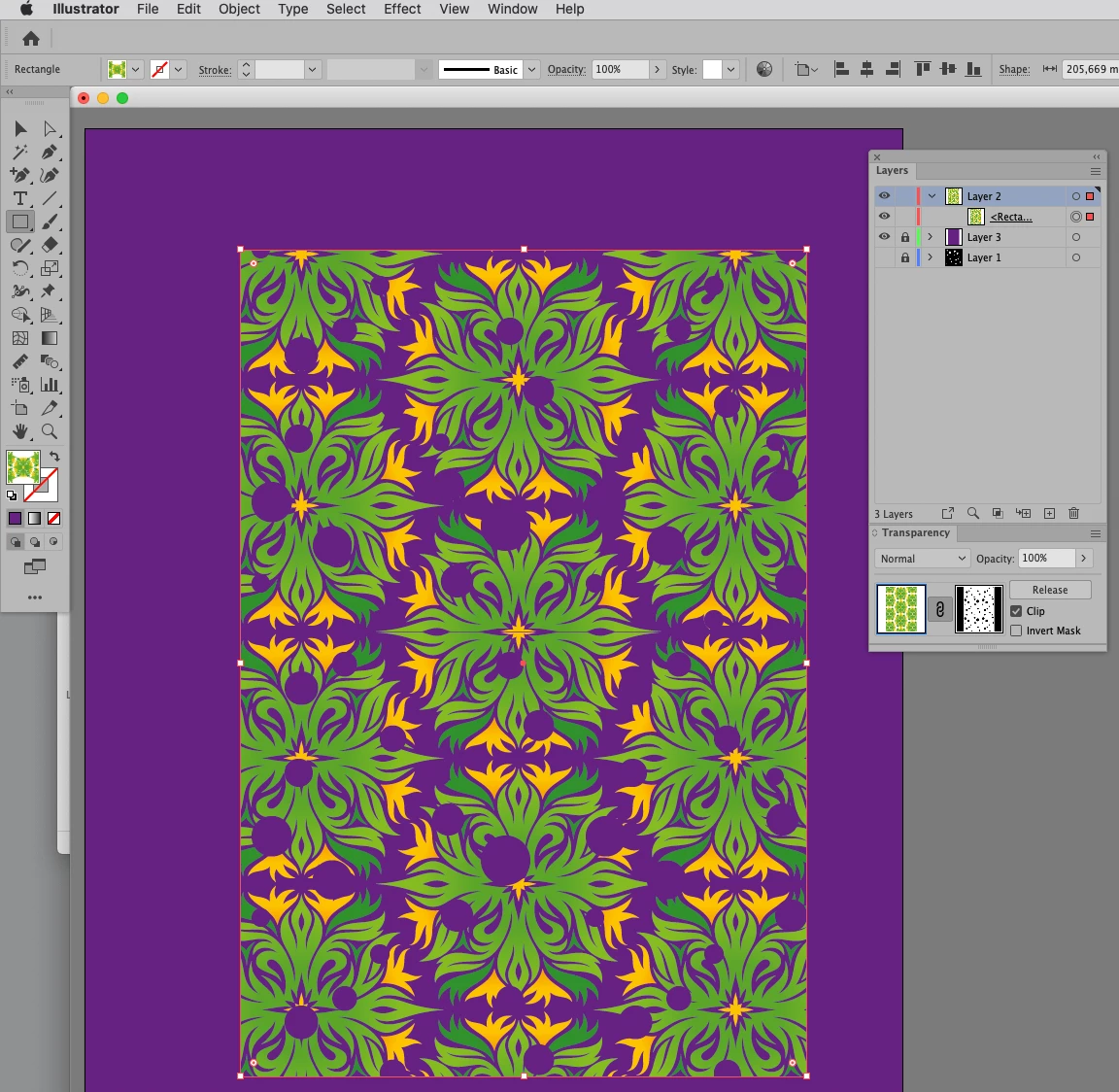Open stroke color dropdown in control bar
Viewport: 1119px width, 1092px height.
[x=179, y=69]
